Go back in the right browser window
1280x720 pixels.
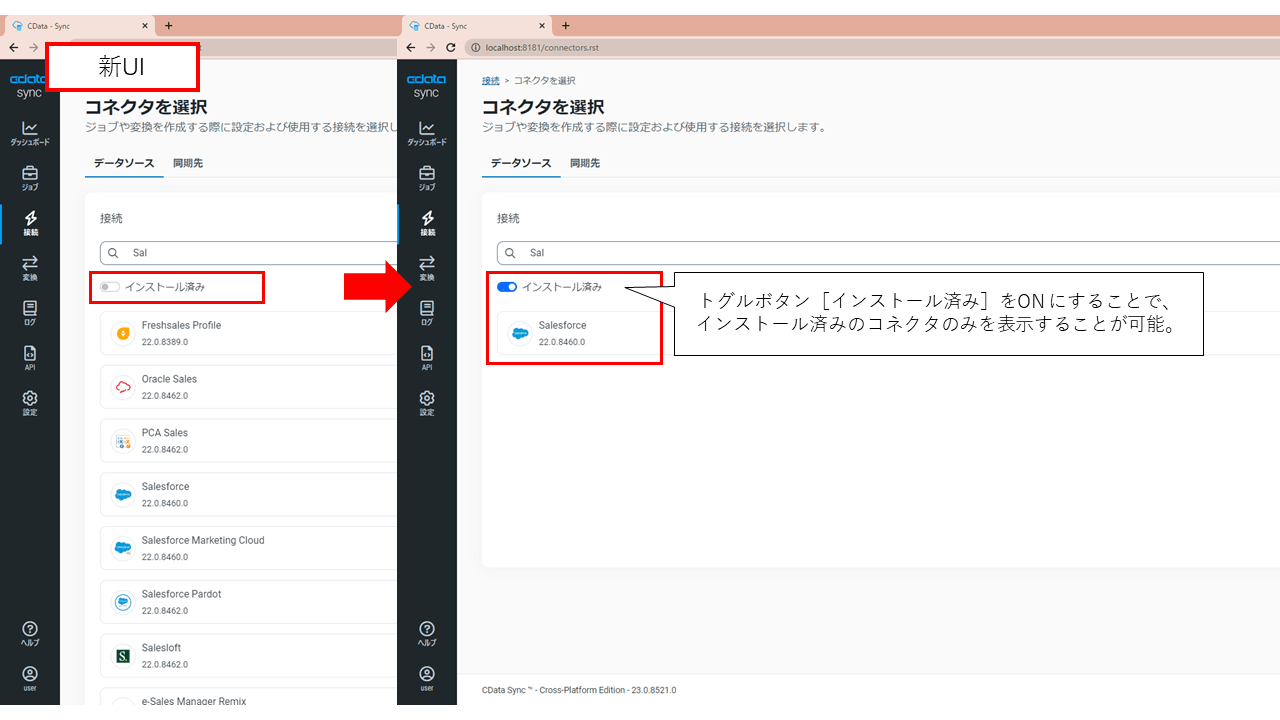click(410, 47)
